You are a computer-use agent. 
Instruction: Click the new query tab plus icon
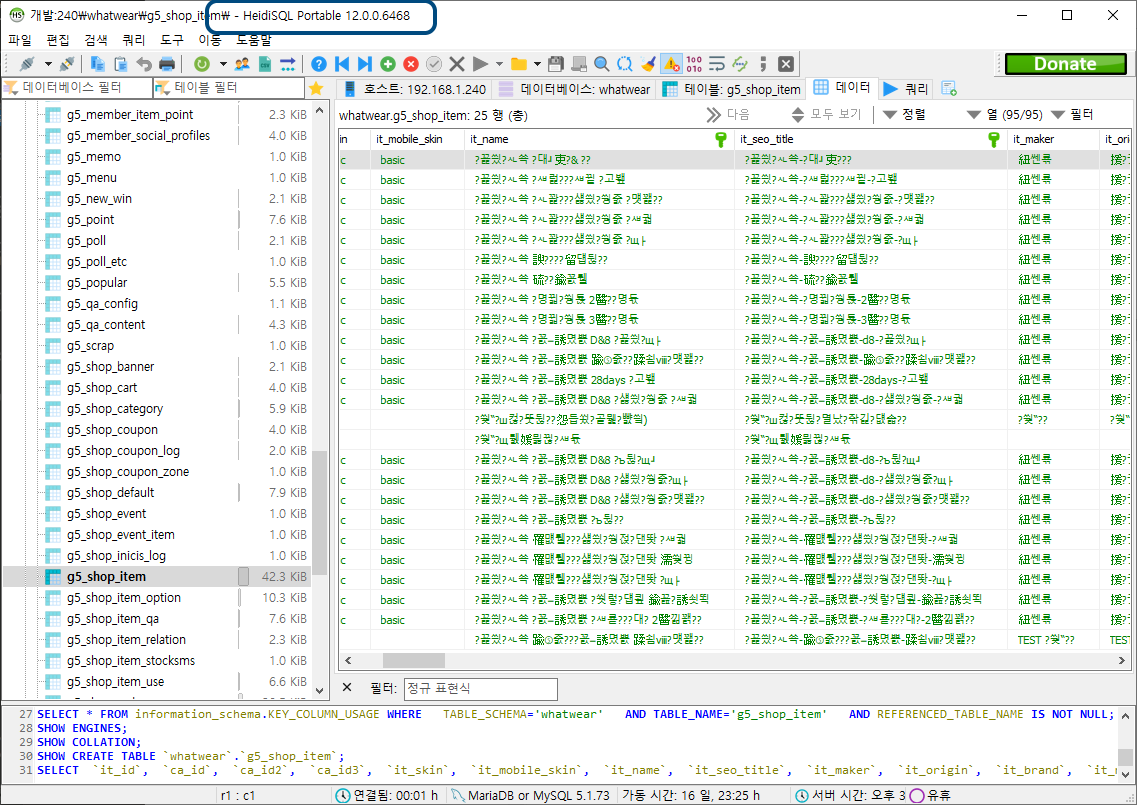pyautogui.click(x=948, y=89)
